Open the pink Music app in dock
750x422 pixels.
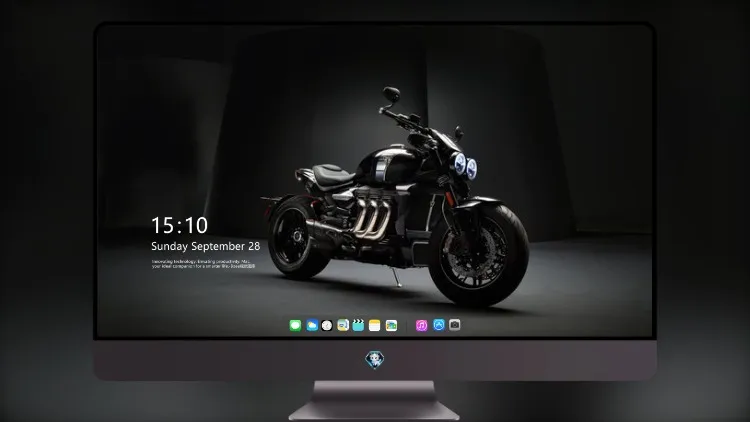click(421, 325)
